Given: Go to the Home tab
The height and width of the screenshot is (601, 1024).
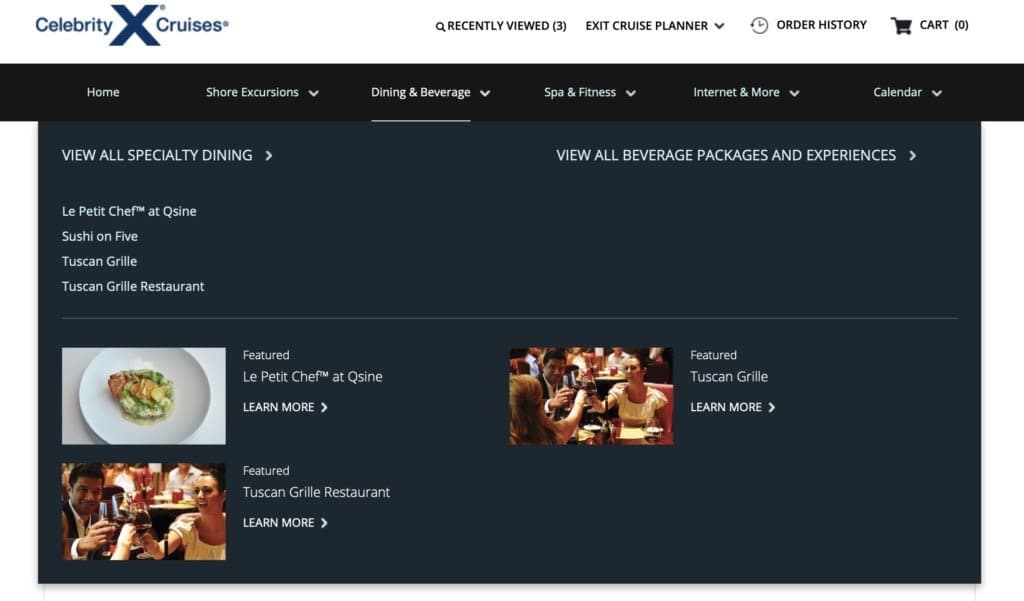Looking at the screenshot, I should [x=103, y=92].
